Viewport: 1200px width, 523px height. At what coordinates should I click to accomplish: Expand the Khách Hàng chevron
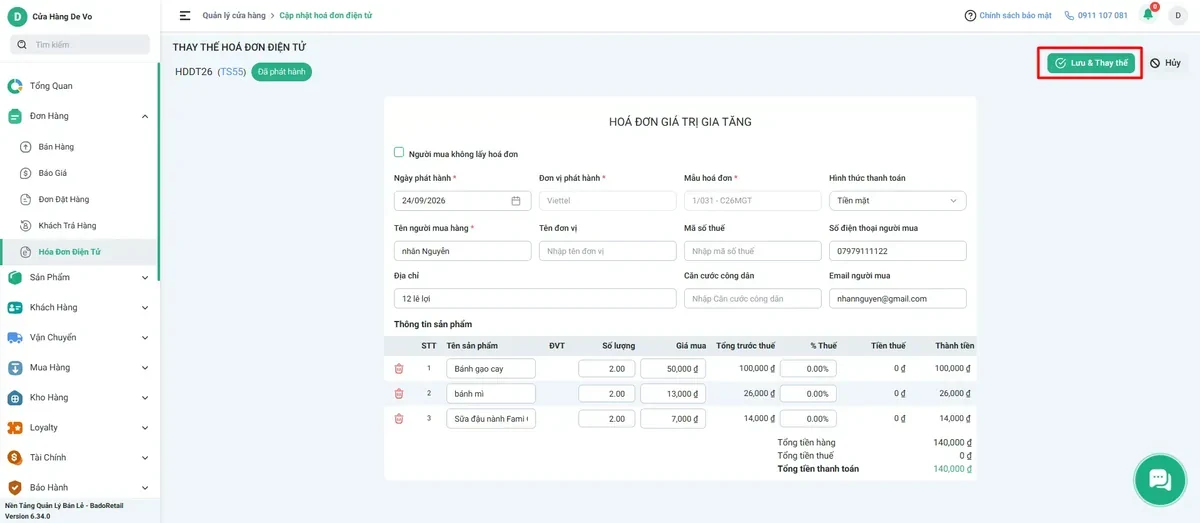pyautogui.click(x=145, y=307)
